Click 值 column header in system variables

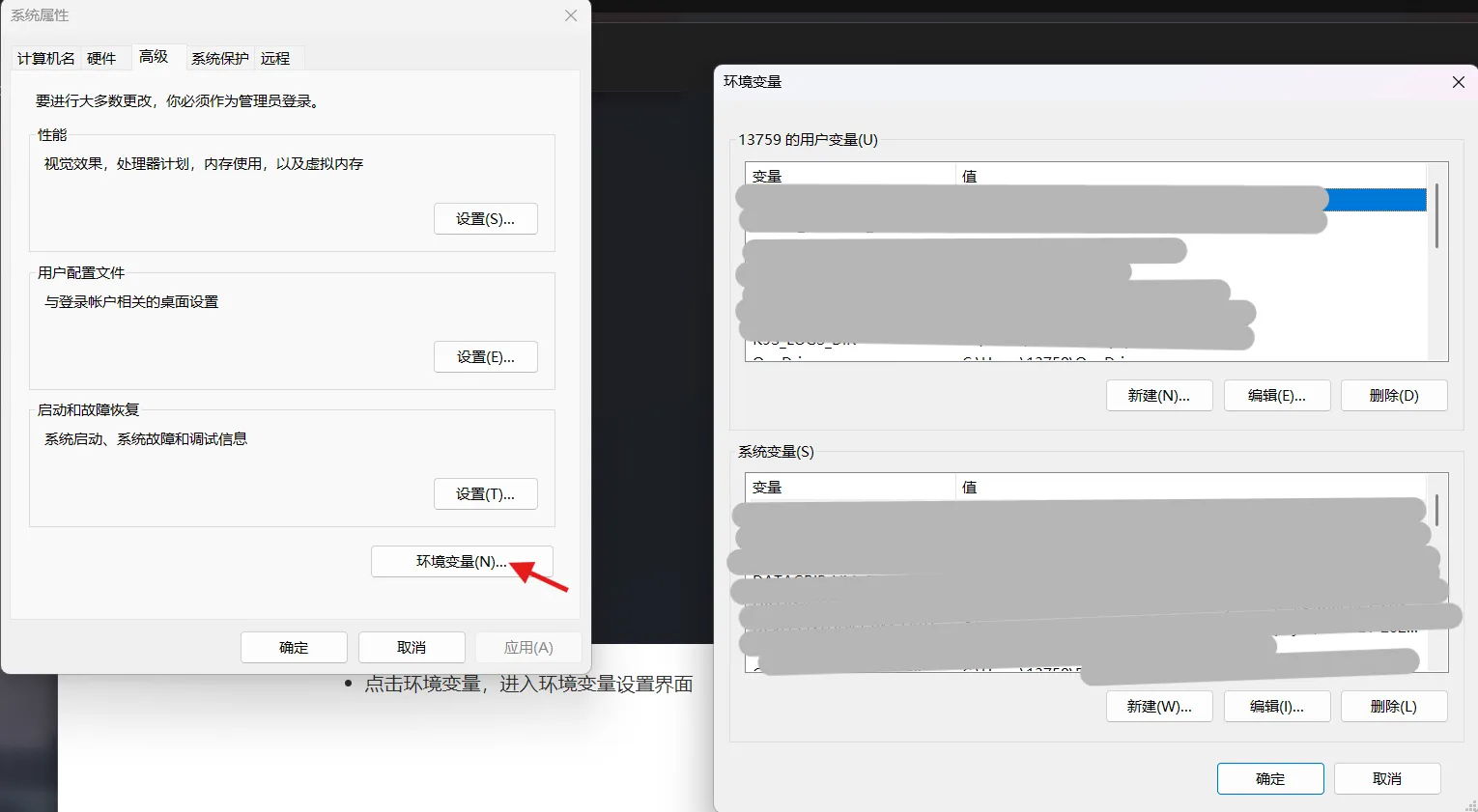tap(1191, 487)
